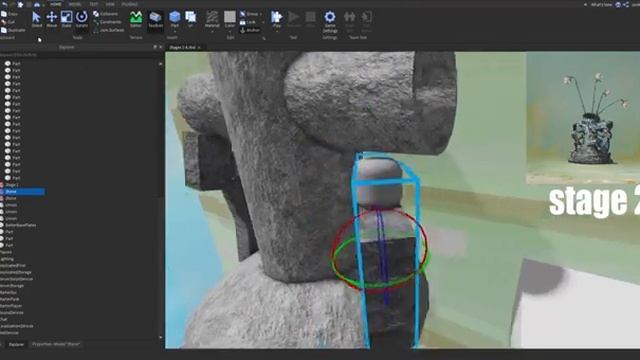Select ServerStorage in Explorer
Screen dimensions: 640x360
12,286
